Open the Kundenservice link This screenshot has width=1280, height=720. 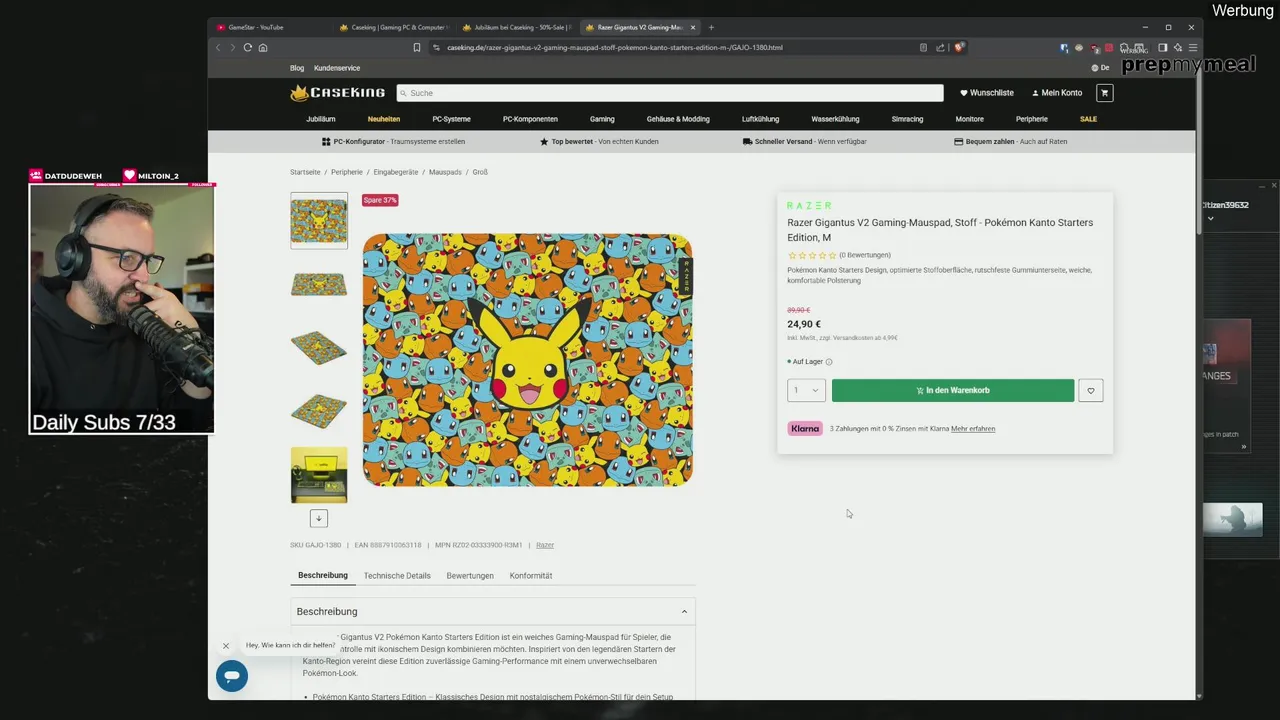(x=337, y=68)
